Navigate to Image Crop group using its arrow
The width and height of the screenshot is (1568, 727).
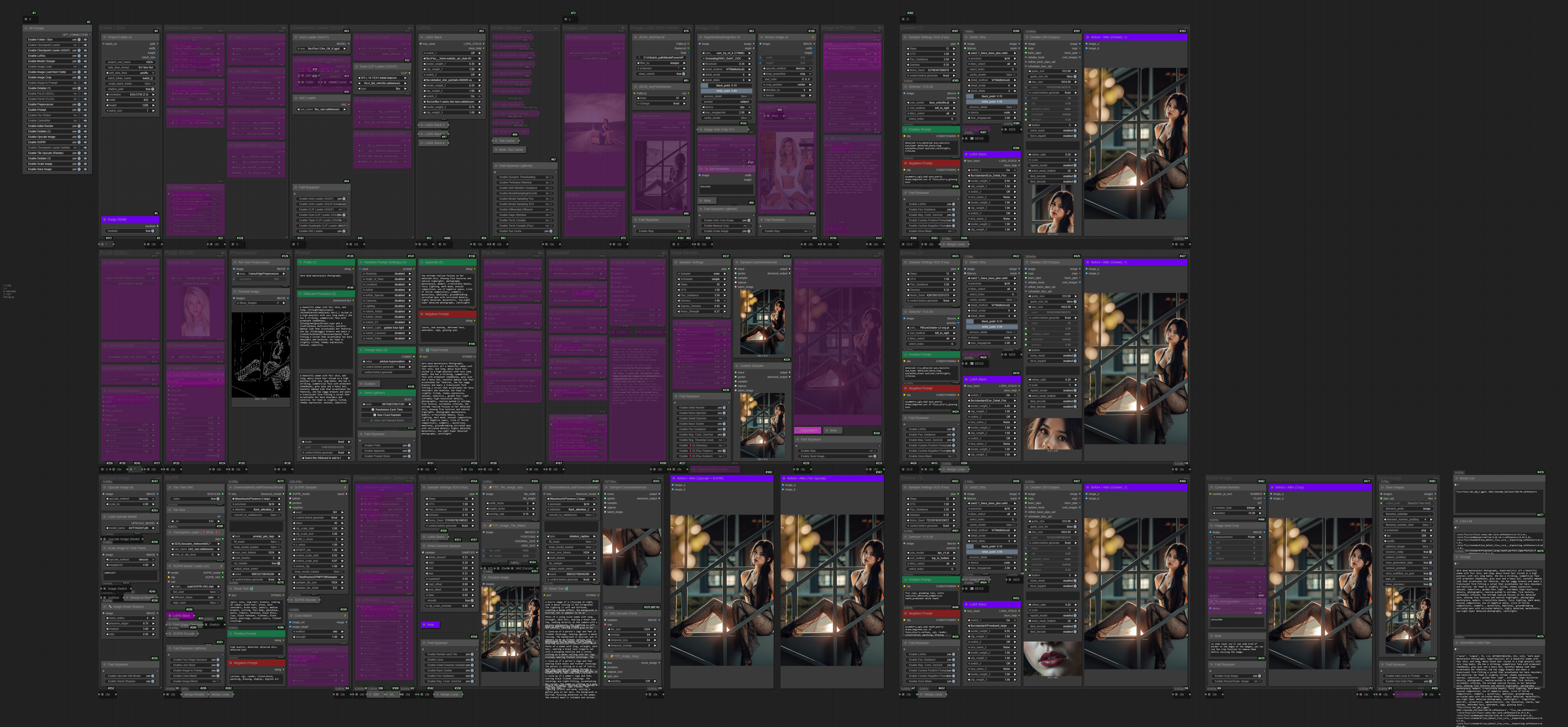click(85, 77)
